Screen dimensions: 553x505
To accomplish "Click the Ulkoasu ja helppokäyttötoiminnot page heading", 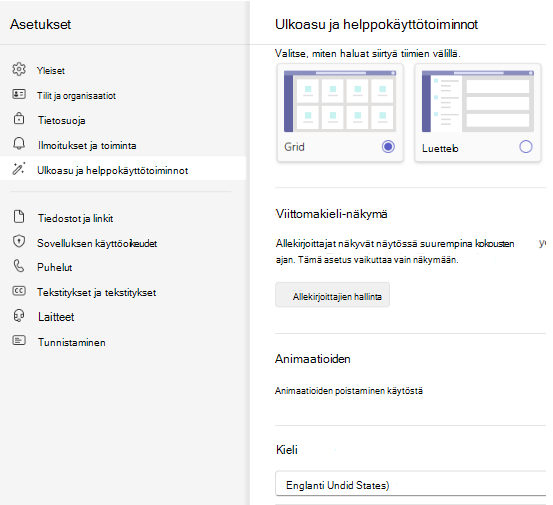I will [376, 24].
